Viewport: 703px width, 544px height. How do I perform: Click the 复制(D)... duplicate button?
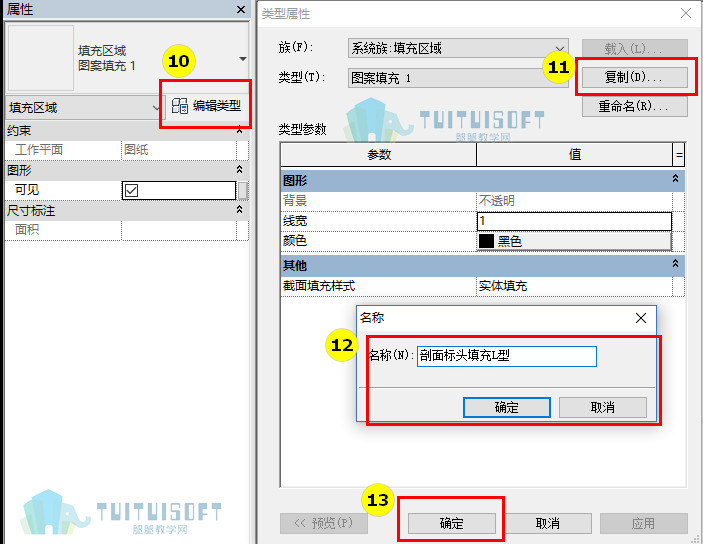[x=634, y=77]
